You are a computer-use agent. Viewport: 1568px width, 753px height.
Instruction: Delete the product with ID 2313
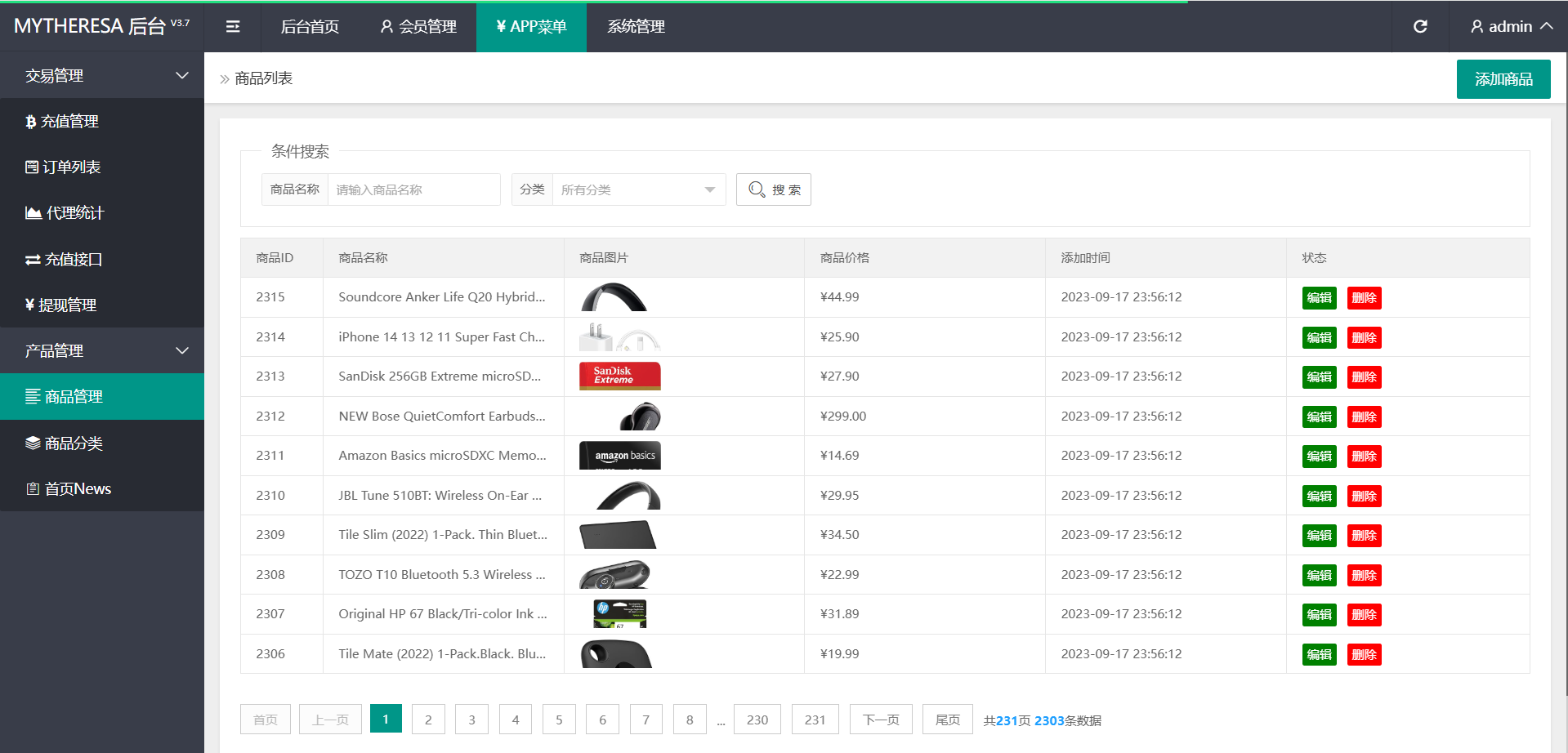coord(1364,377)
